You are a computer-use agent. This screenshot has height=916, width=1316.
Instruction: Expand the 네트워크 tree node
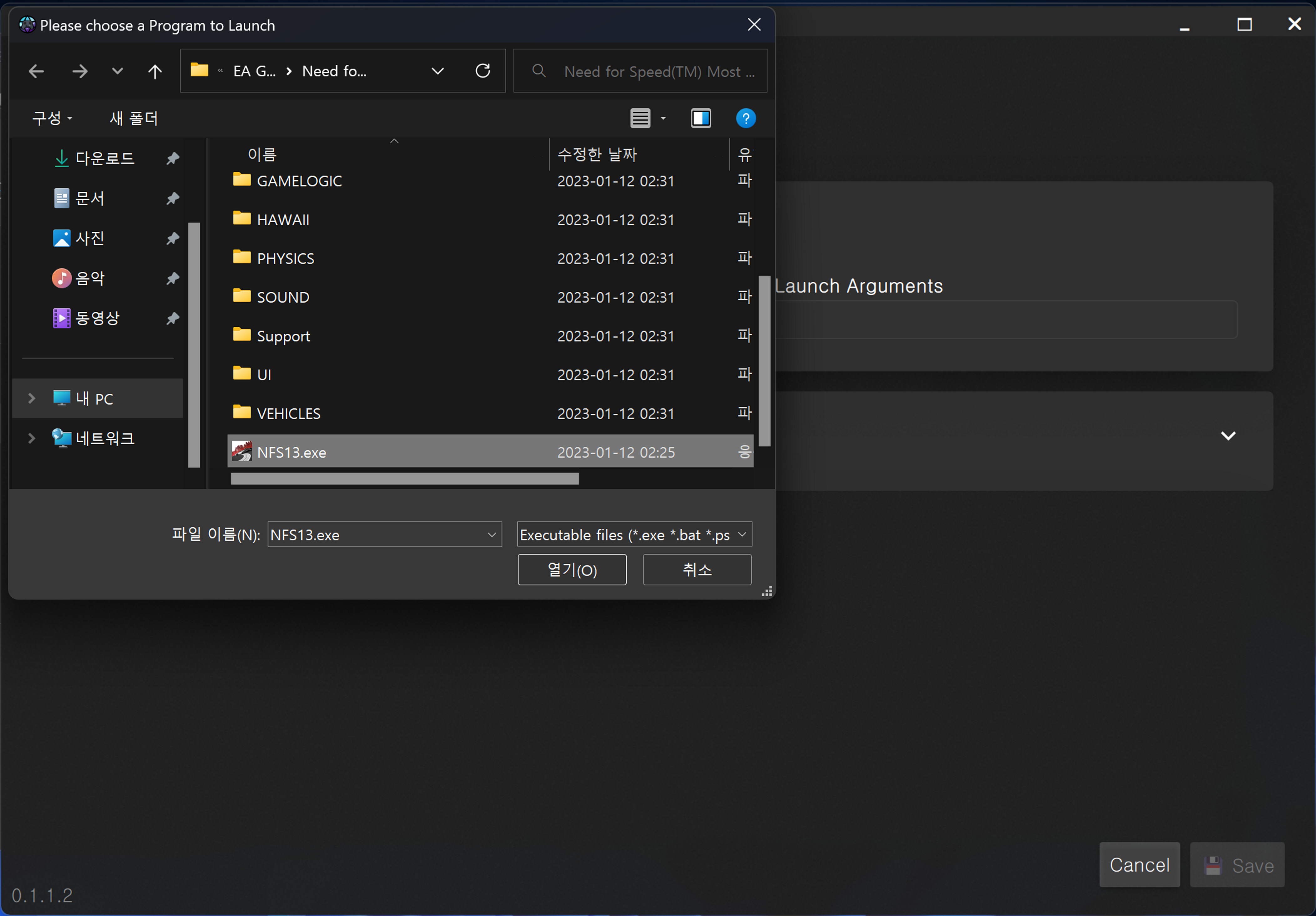pyautogui.click(x=32, y=438)
